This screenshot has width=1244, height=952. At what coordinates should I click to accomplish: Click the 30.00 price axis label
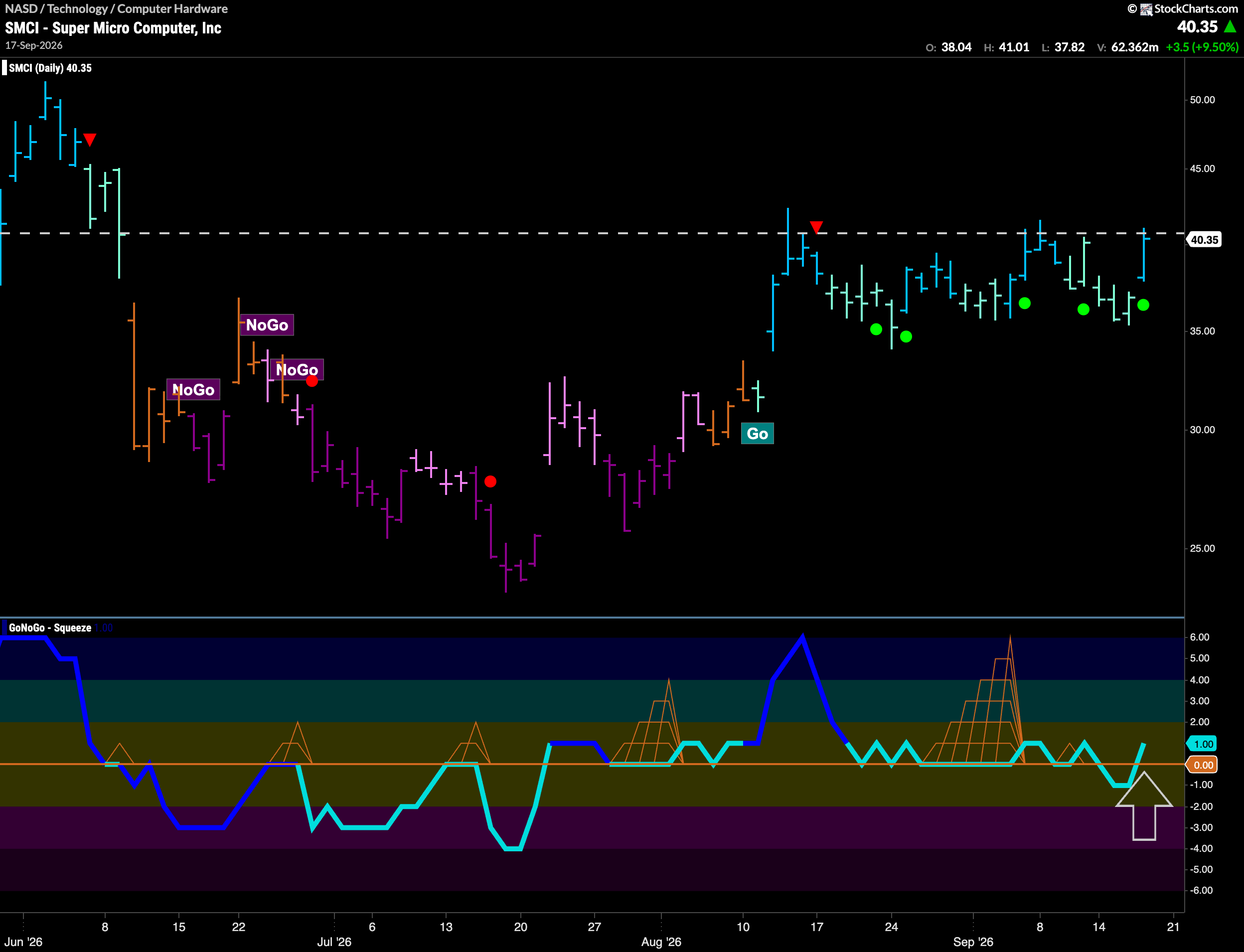1202,430
